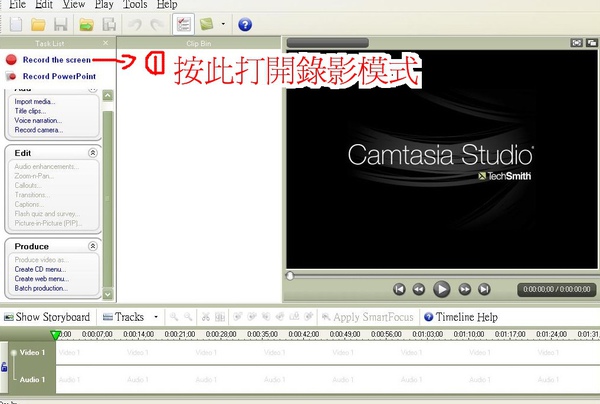Click the Produce video as... link
This screenshot has height=404, width=600.
coord(41,260)
